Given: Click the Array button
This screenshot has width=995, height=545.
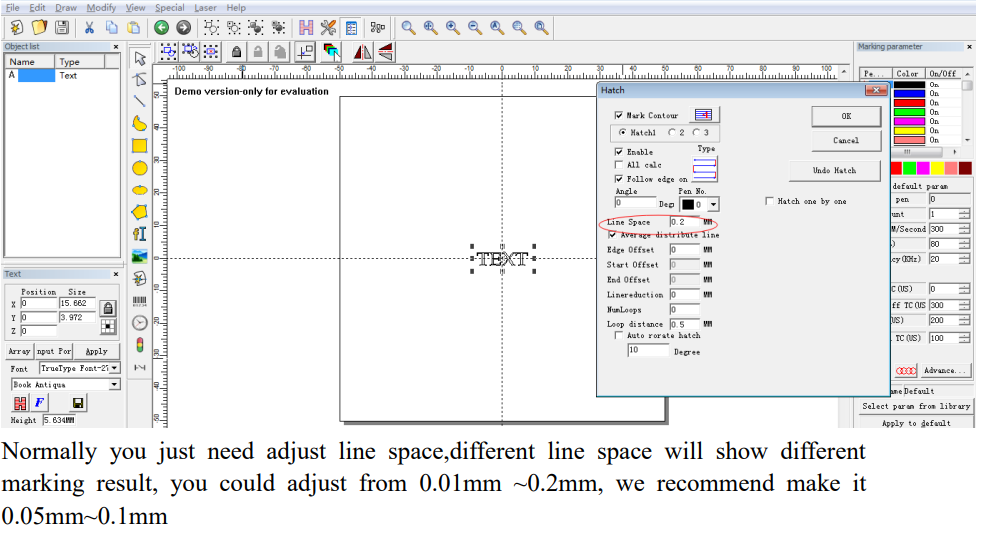Looking at the screenshot, I should (19, 351).
